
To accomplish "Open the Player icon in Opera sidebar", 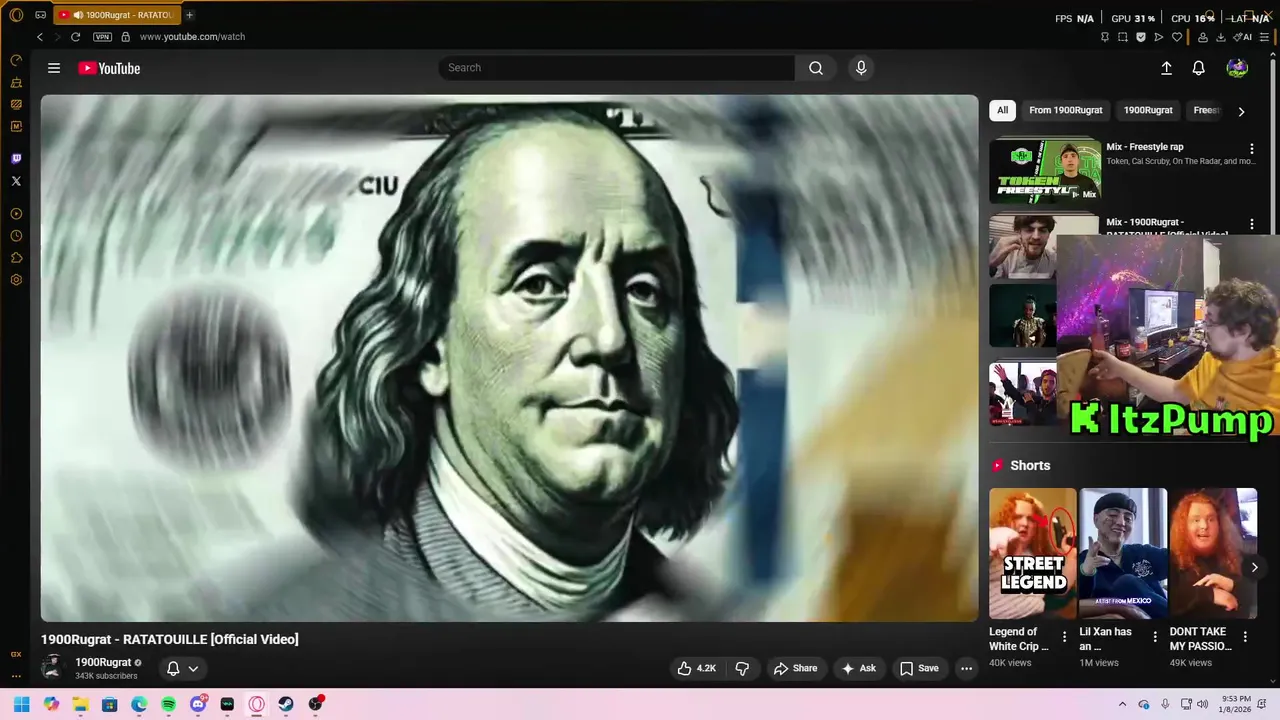I will point(16,214).
